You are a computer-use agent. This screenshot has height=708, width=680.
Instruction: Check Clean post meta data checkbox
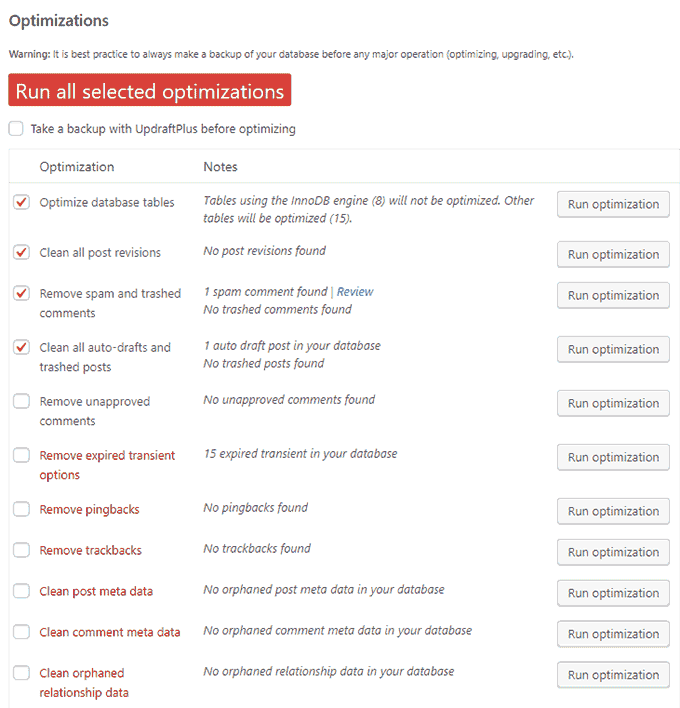pyautogui.click(x=21, y=591)
